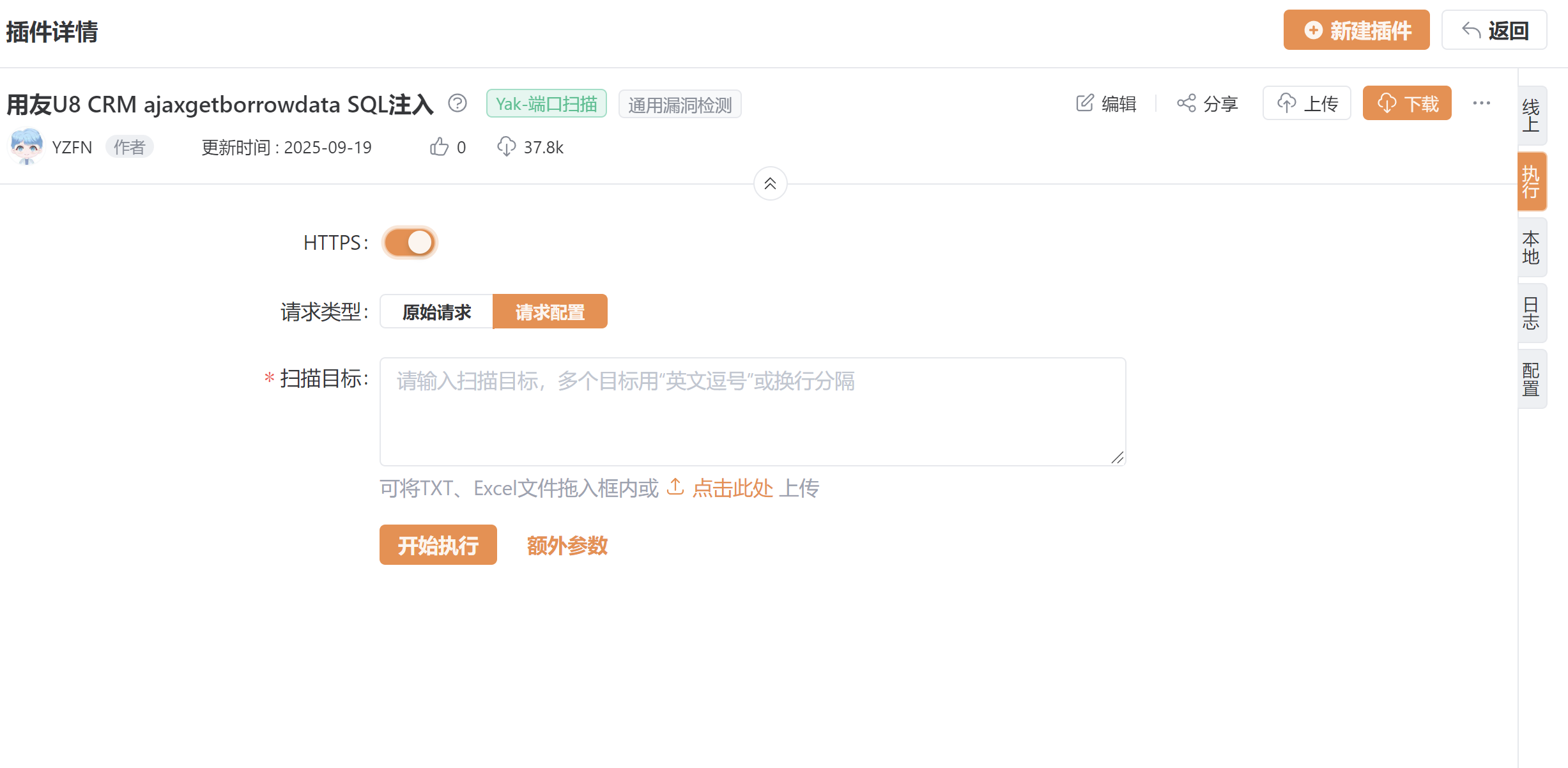The width and height of the screenshot is (1568, 768).
Task: Click the thumbs-up like icon
Action: click(439, 147)
